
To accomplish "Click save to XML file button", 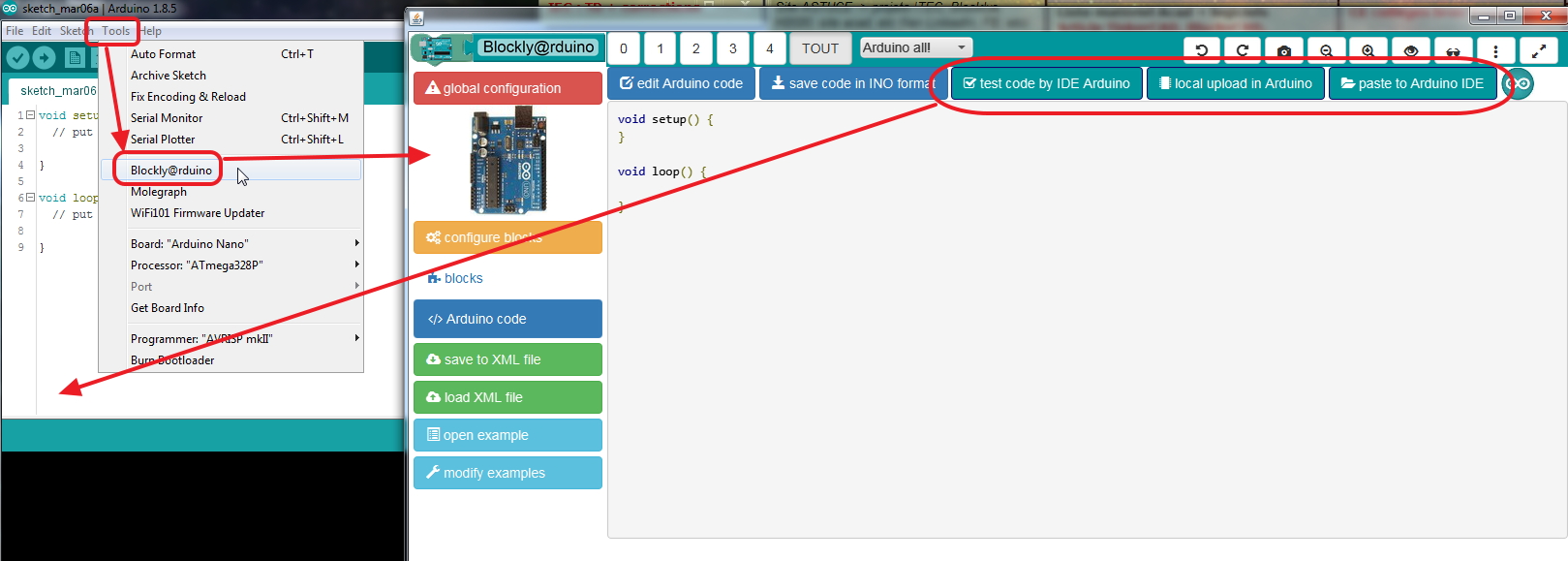I will pos(507,359).
